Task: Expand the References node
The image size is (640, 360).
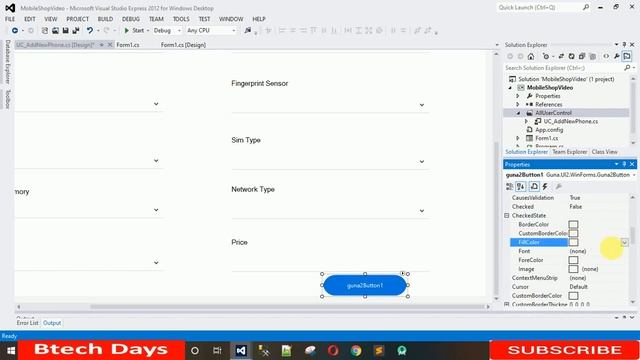Action: 518,104
